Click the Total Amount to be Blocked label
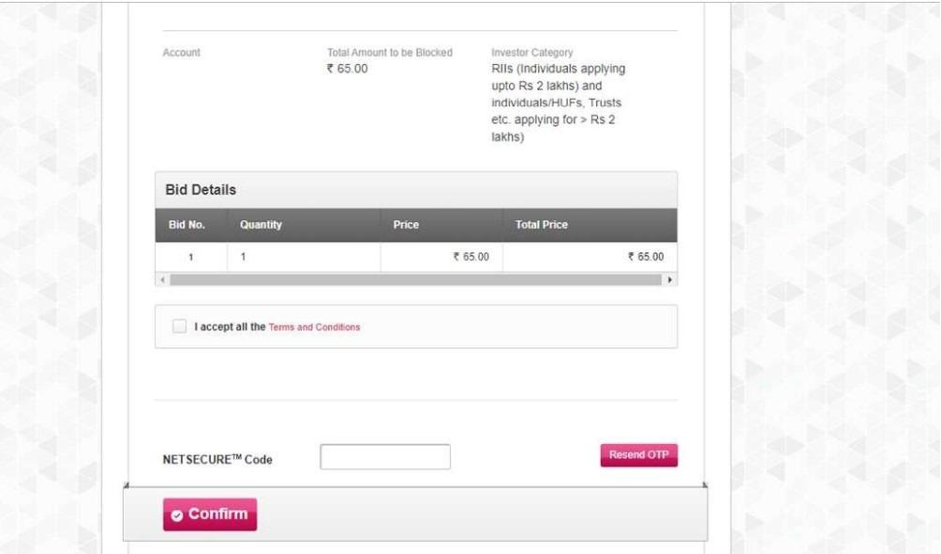941x554 pixels. click(390, 52)
